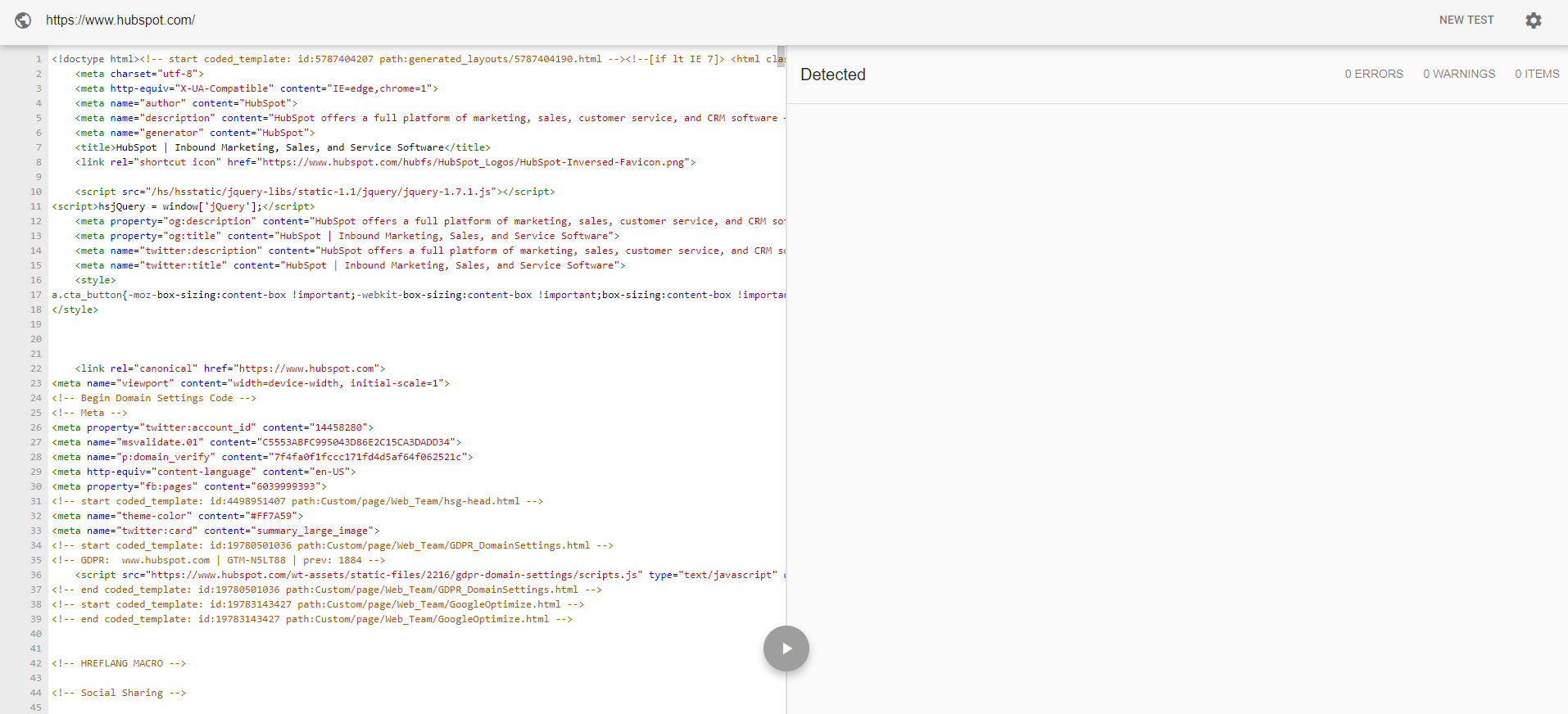Click the hsjQuery script line

click(x=183, y=206)
